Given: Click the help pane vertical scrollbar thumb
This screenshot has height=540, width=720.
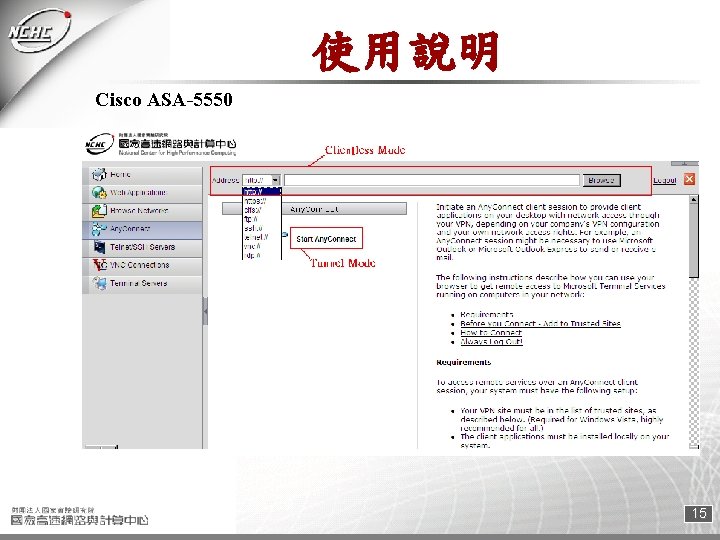Looking at the screenshot, I should [693, 241].
